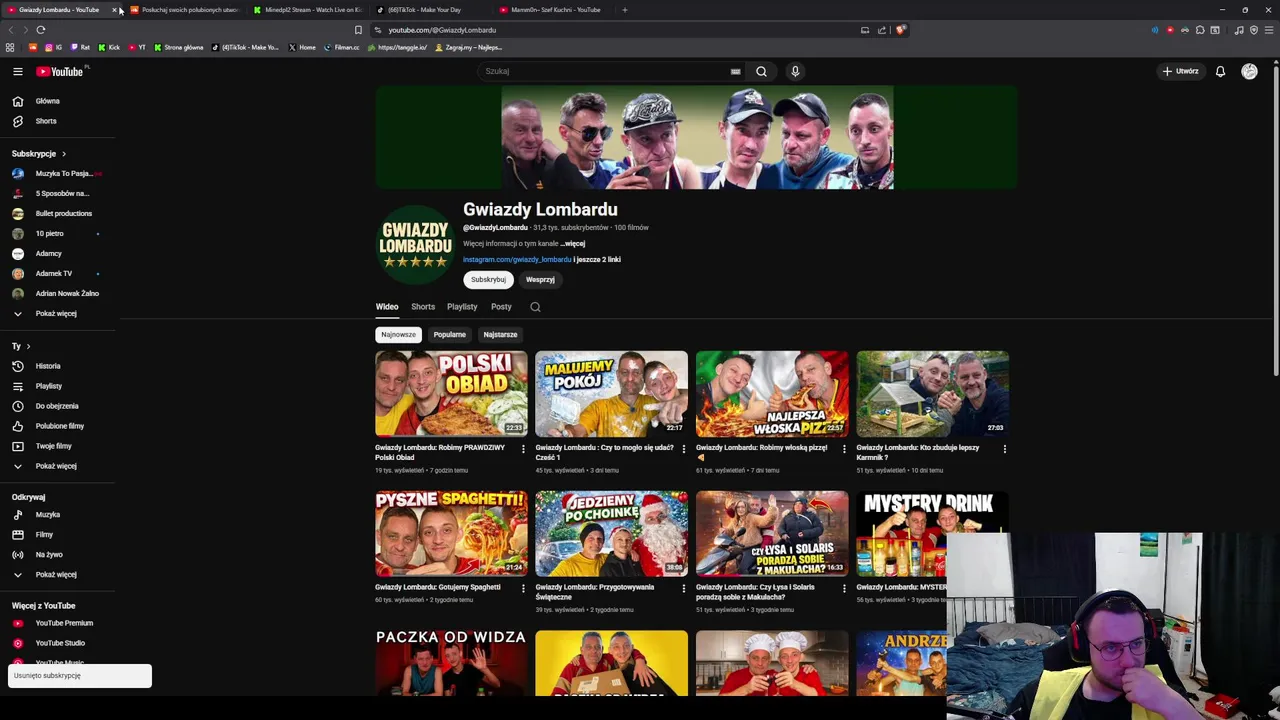Click the Brave Shields lion icon
This screenshot has height=720, width=1280.
click(900, 30)
